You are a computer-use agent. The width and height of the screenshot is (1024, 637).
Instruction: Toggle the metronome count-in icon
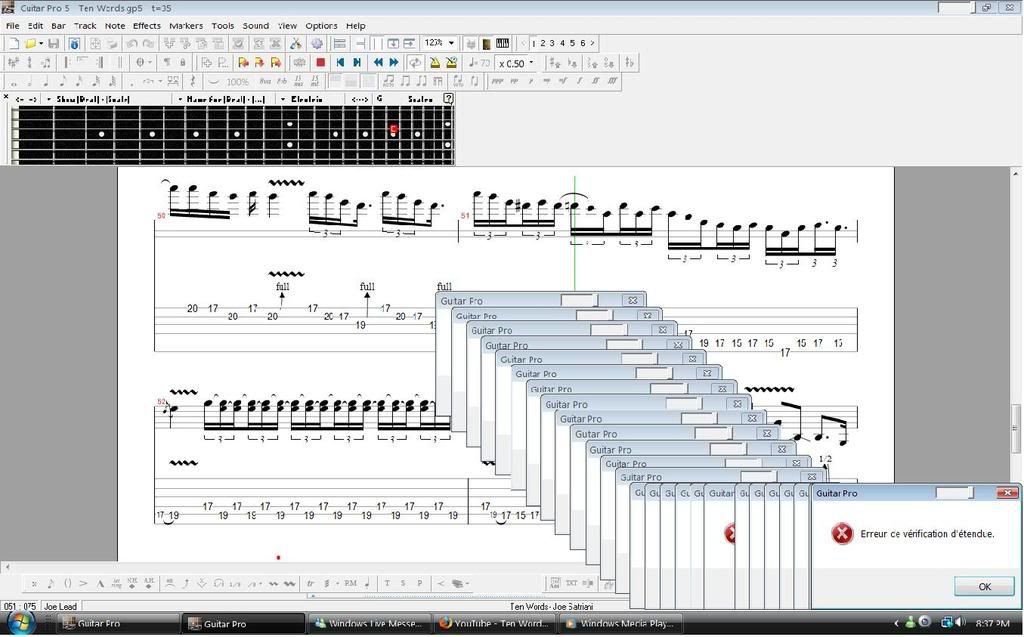click(451, 63)
